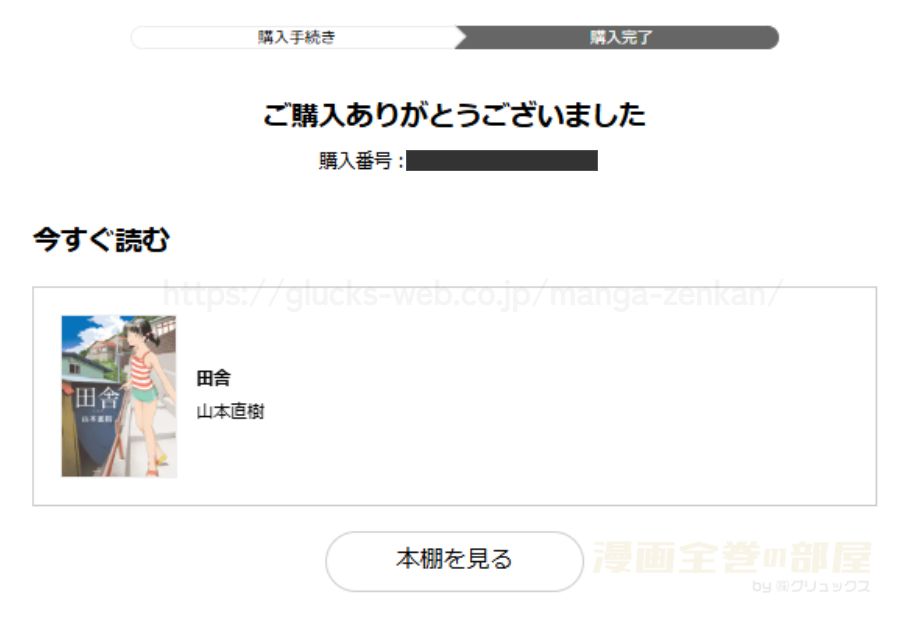The height and width of the screenshot is (619, 901).
Task: Click the blacked-out purchase number bar
Action: coord(502,160)
